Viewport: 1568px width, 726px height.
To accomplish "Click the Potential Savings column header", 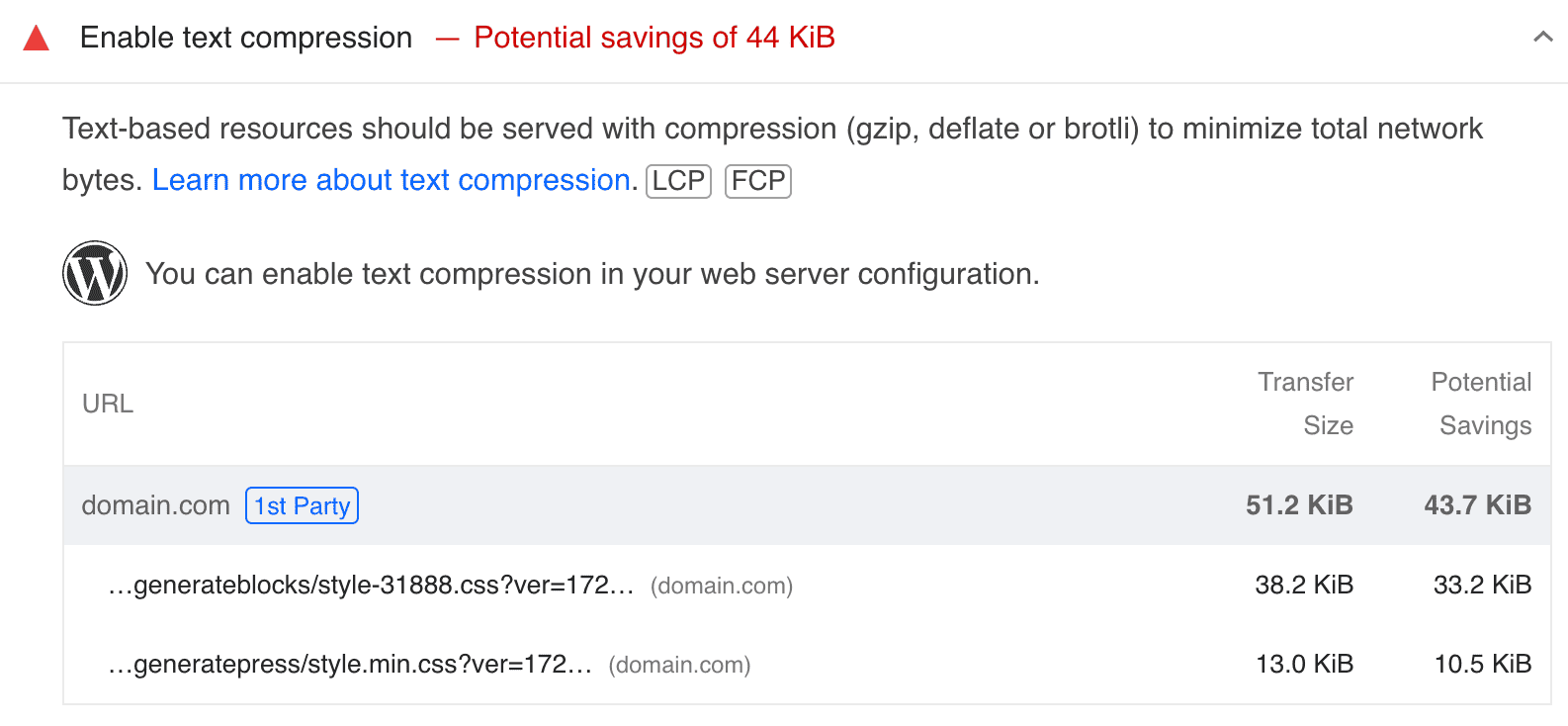I will click(1481, 404).
